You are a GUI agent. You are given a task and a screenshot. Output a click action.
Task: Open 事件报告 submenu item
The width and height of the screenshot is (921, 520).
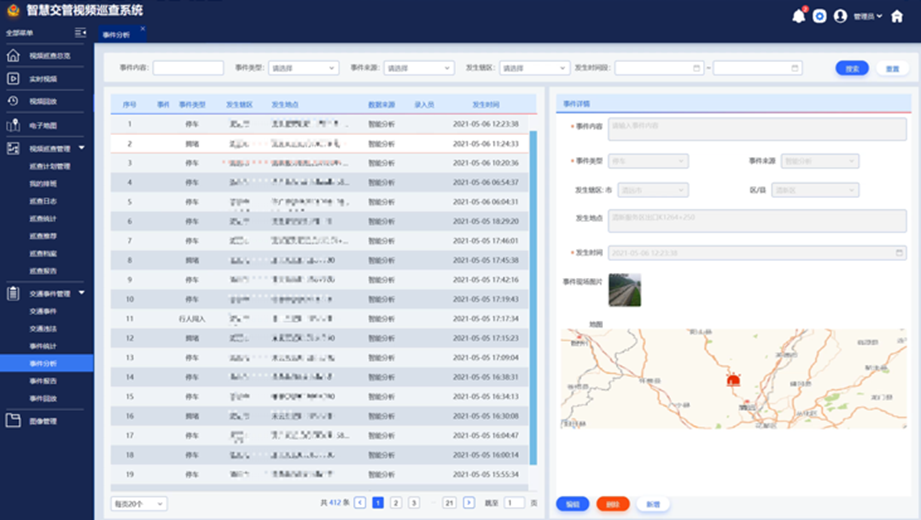coord(43,381)
